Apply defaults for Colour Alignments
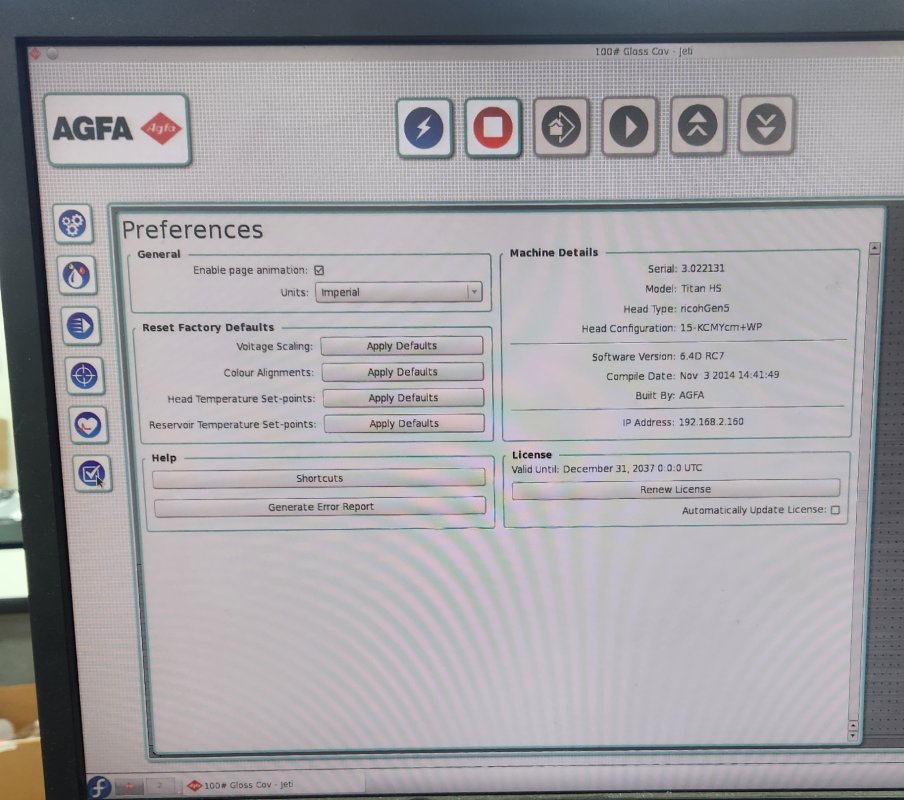Viewport: 904px width, 800px height. 402,372
